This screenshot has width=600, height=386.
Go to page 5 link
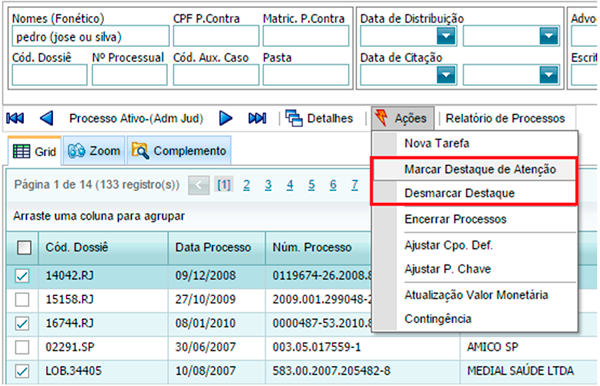coord(311,185)
